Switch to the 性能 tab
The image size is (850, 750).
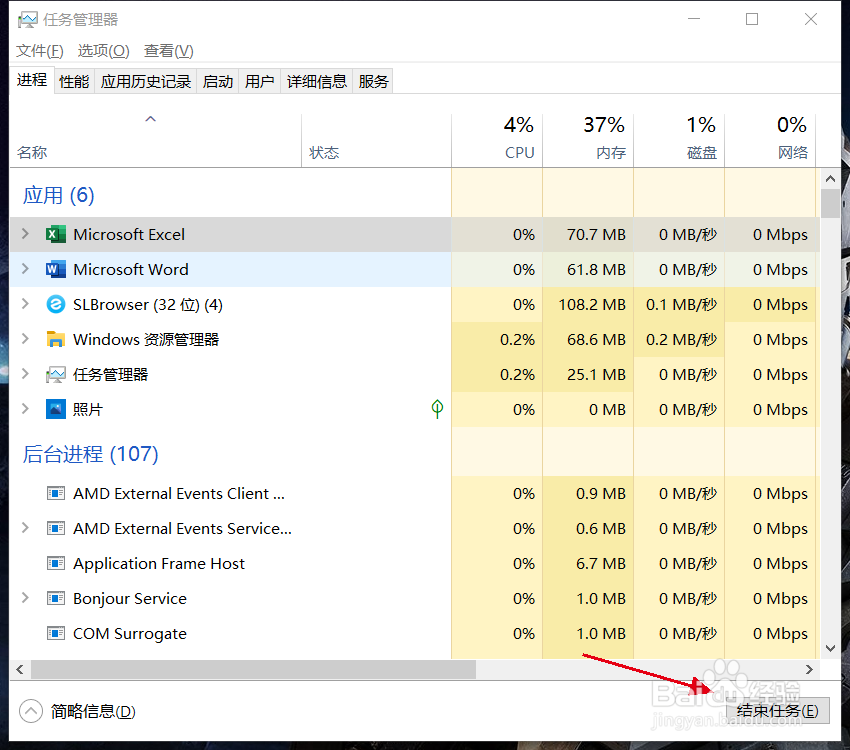click(74, 81)
